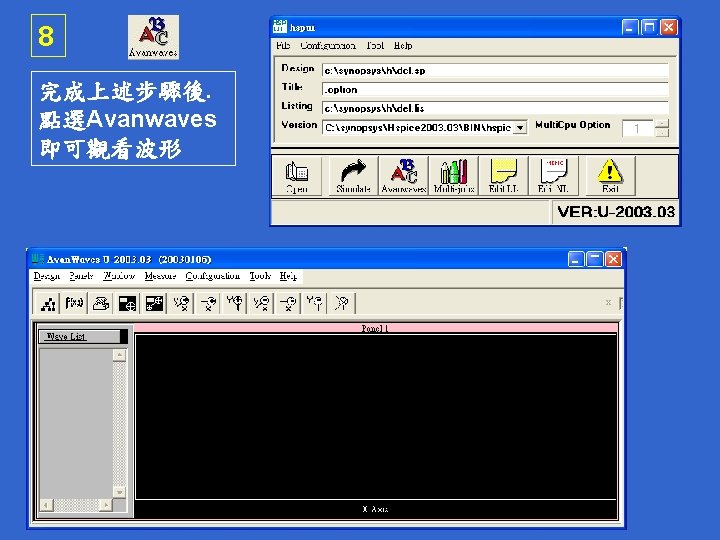
Task: Close the hspui window
Action: click(668, 28)
